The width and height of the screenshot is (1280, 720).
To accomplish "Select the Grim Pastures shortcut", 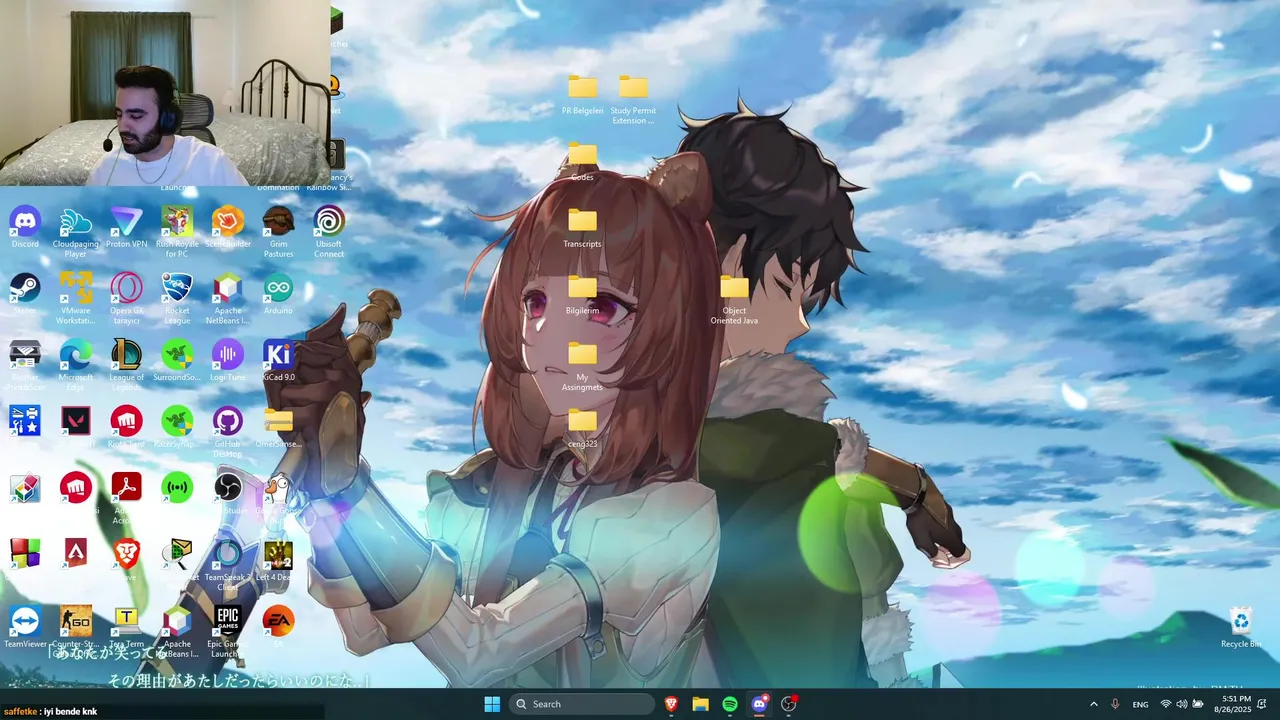I will [278, 232].
